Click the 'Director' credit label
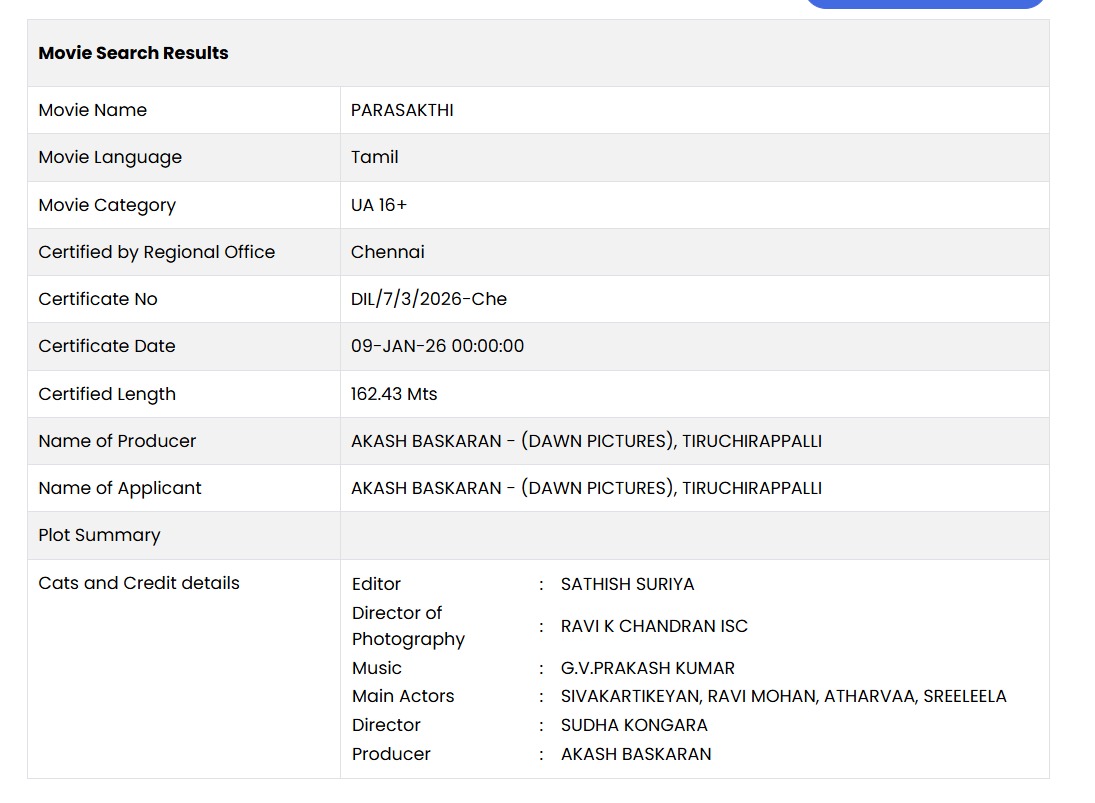The width and height of the screenshot is (1095, 803). (x=386, y=725)
